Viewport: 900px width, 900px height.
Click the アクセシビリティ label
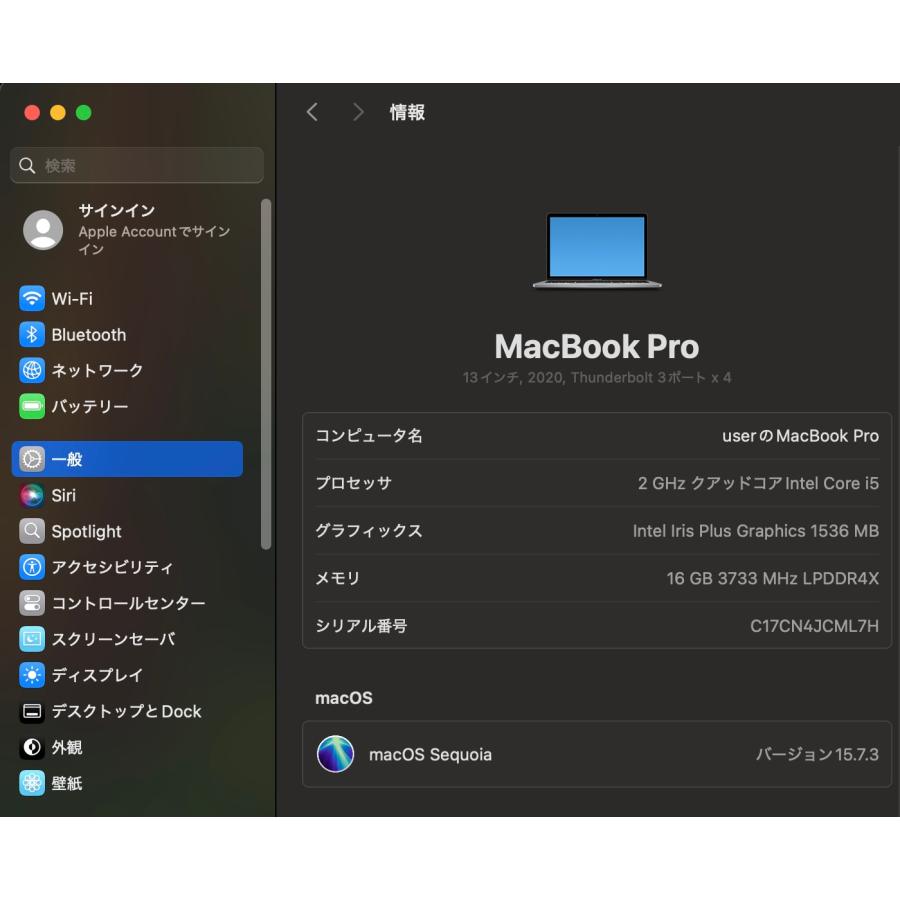(112, 568)
